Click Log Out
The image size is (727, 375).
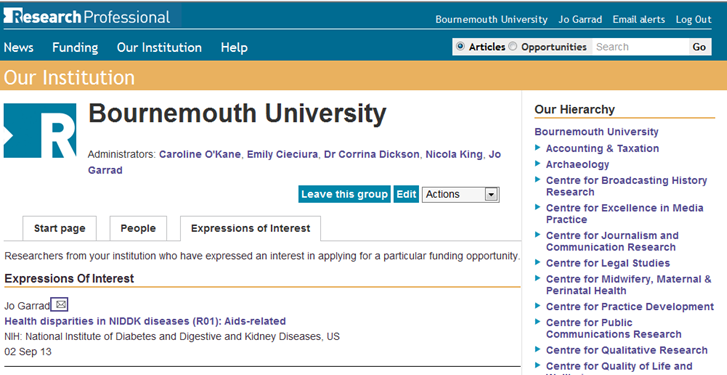click(694, 19)
